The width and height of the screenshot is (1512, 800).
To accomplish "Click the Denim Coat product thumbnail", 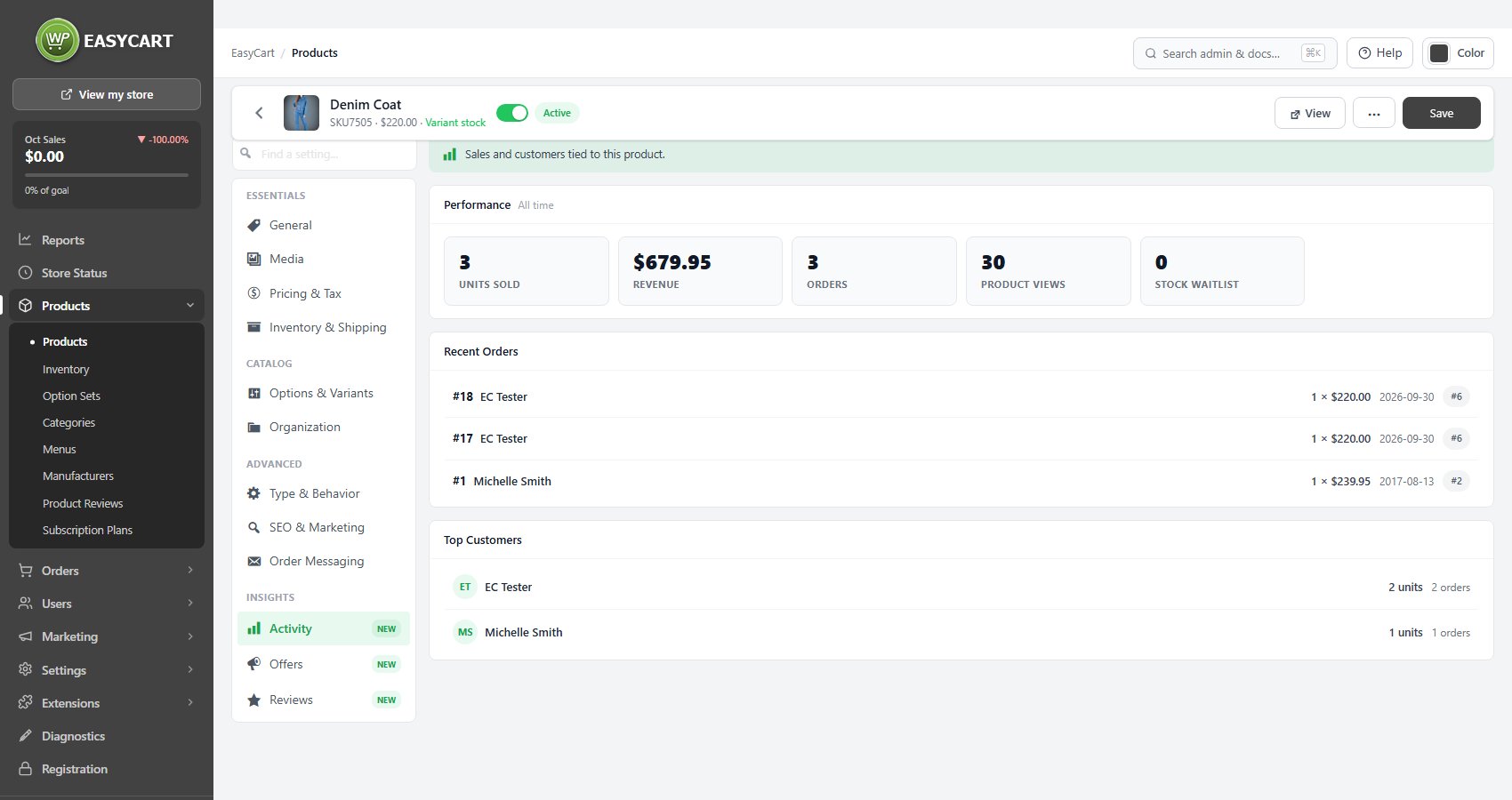I will click(x=302, y=113).
